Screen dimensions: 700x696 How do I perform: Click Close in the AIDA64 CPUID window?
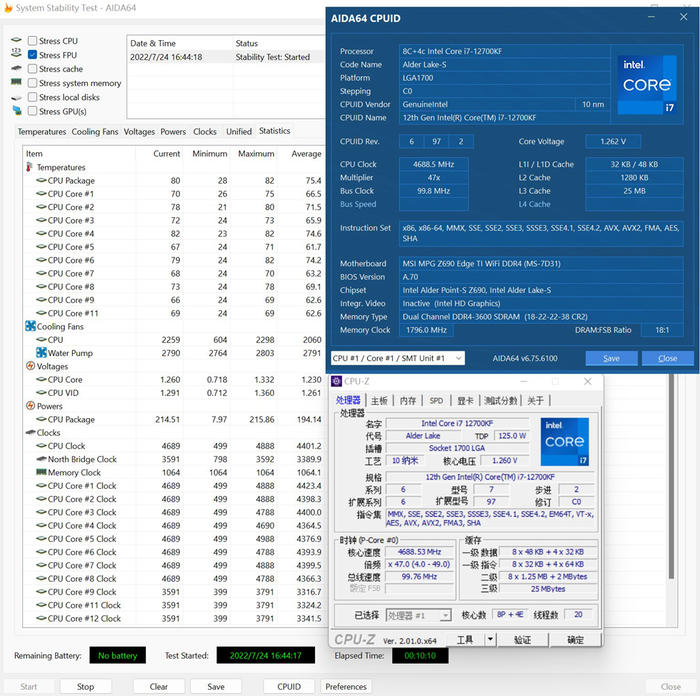coord(667,358)
